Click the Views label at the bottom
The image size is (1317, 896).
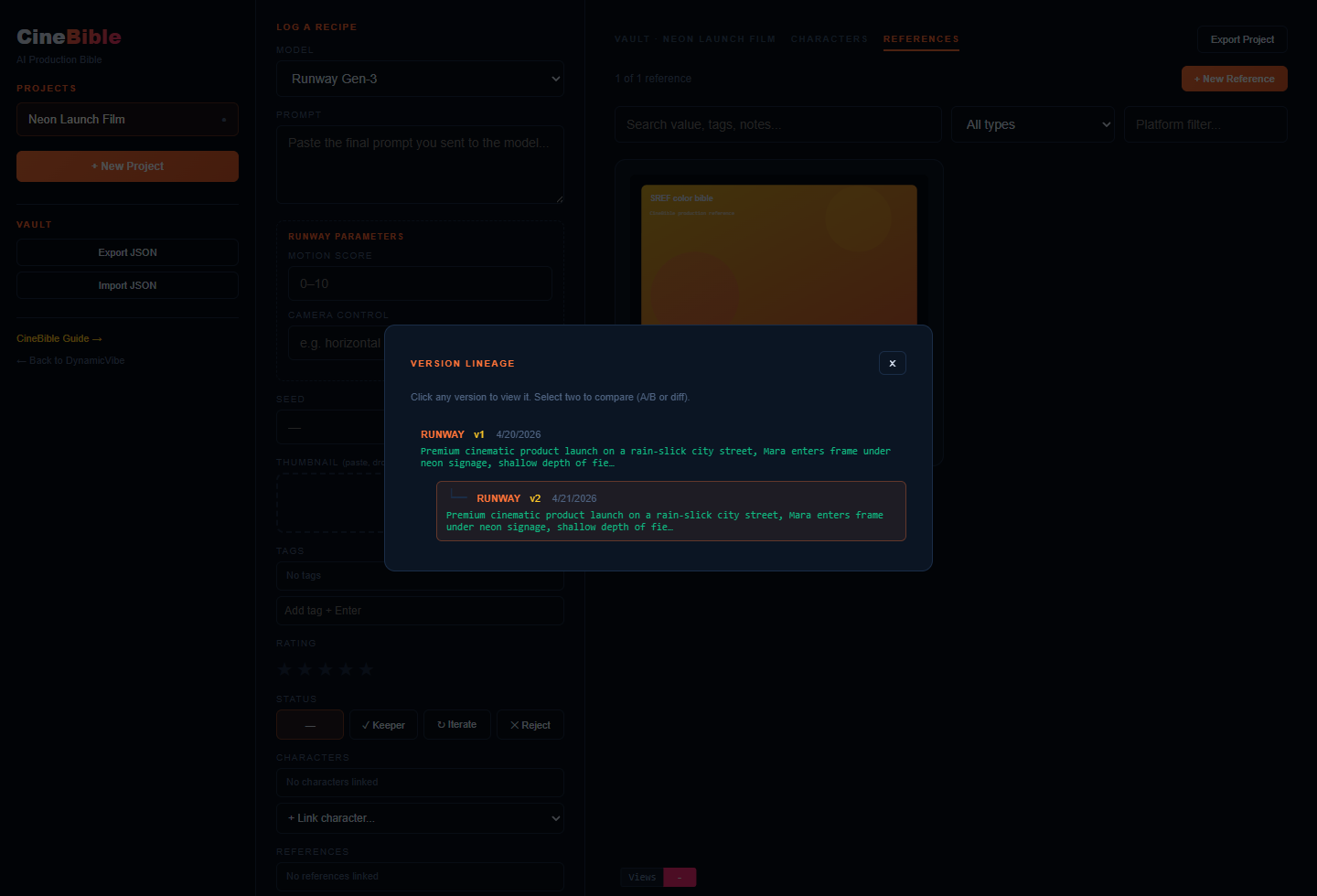pos(642,877)
